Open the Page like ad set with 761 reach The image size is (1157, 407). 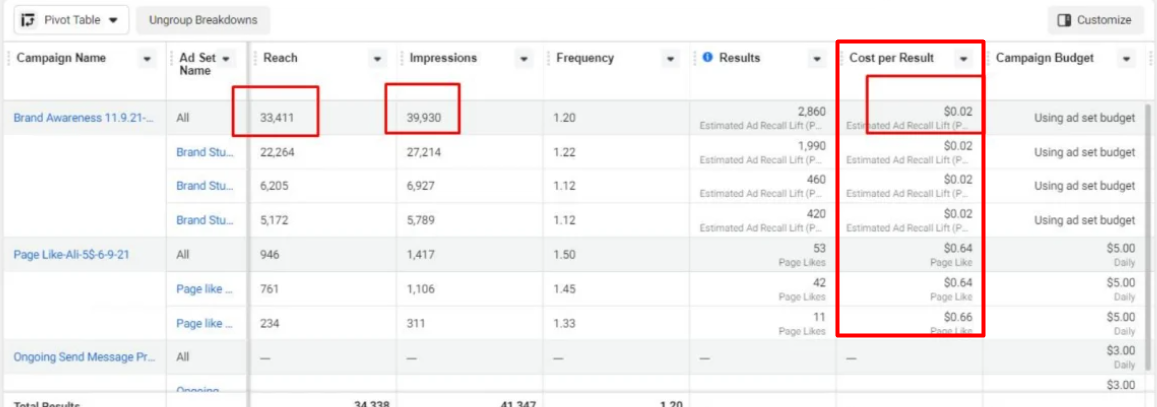[204, 289]
